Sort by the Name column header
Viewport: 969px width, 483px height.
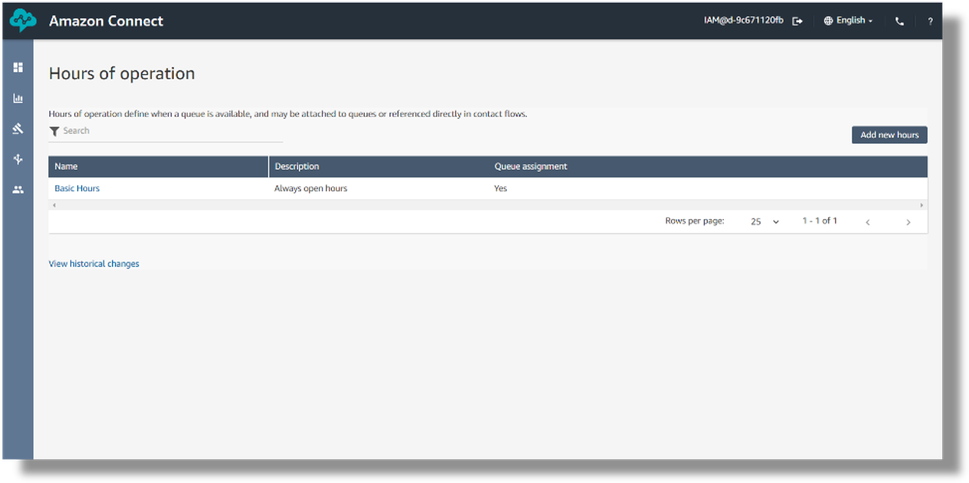click(66, 166)
